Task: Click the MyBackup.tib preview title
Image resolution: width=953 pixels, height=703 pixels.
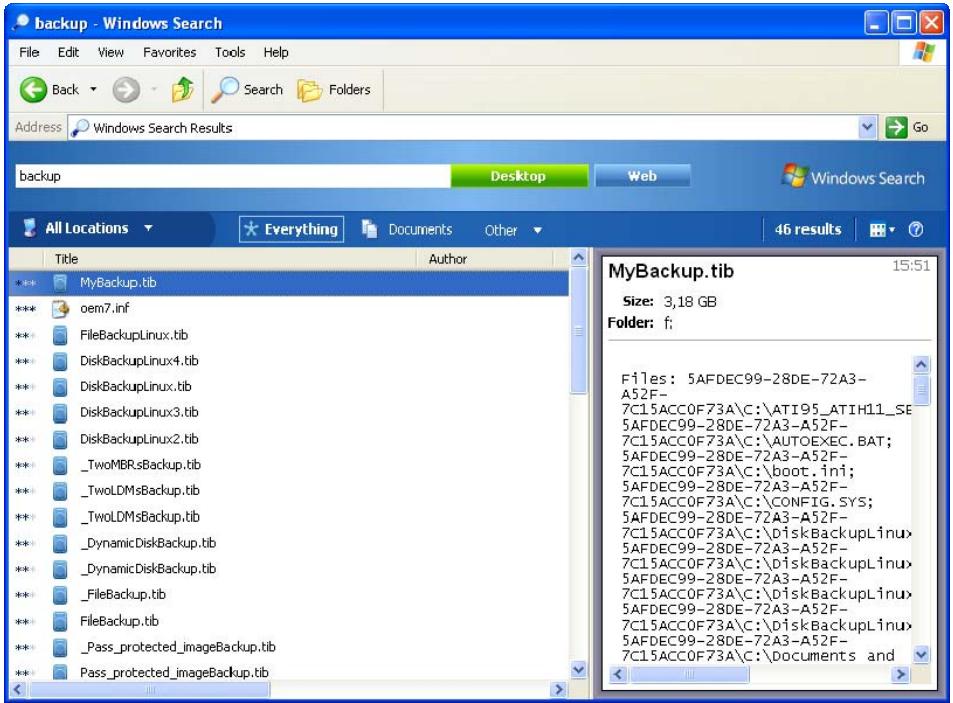Action: 671,271
